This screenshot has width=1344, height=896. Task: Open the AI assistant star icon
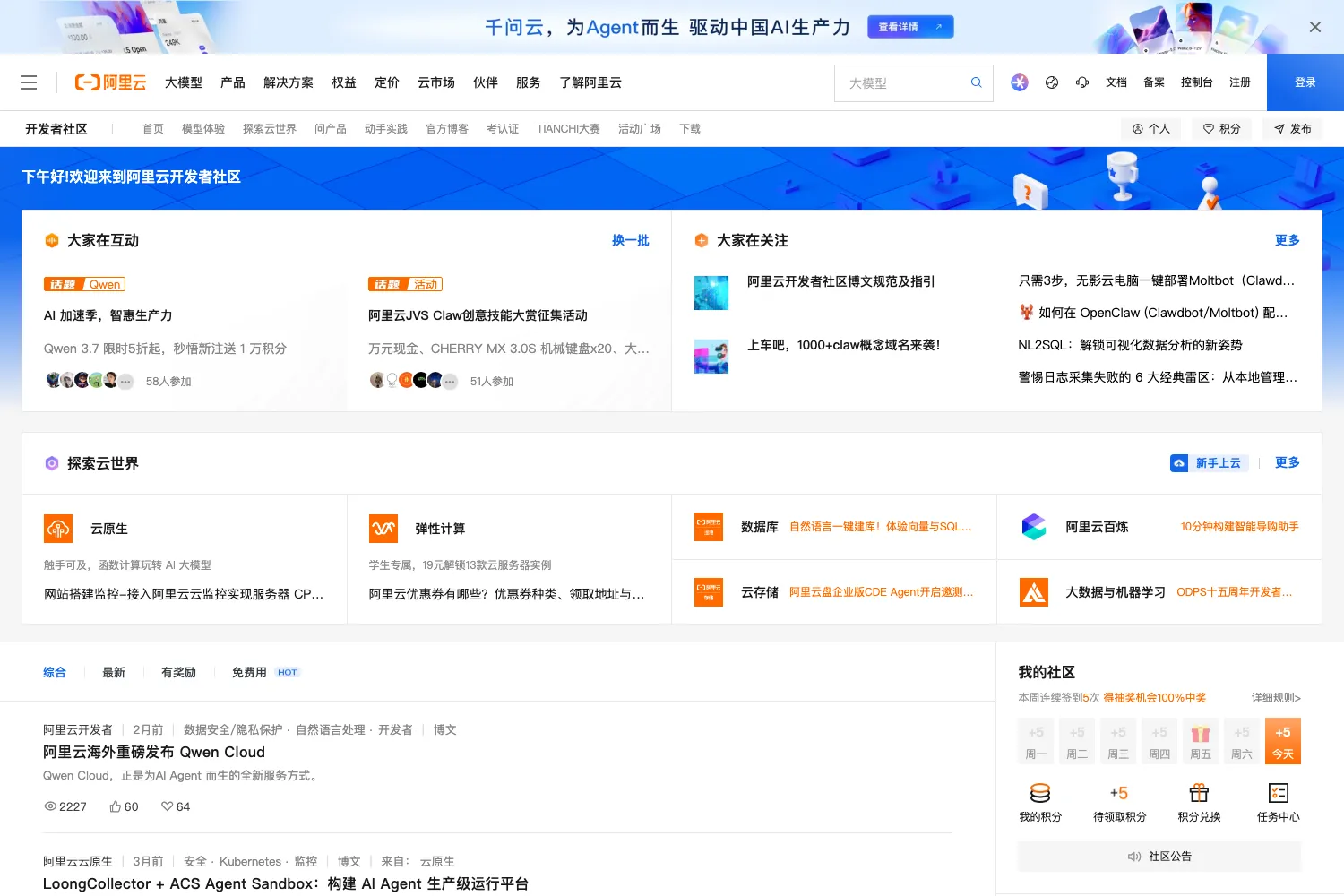point(1020,82)
